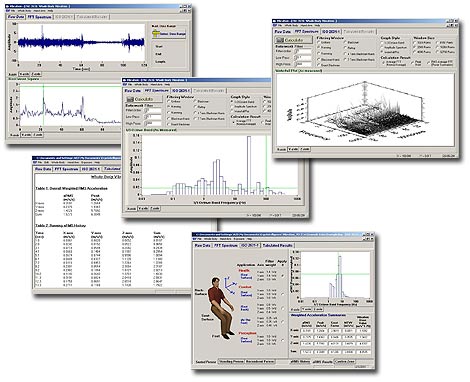Image resolution: width=470 pixels, height=382 pixels.
Task: Click the seated person 3D figure
Action: [221, 308]
